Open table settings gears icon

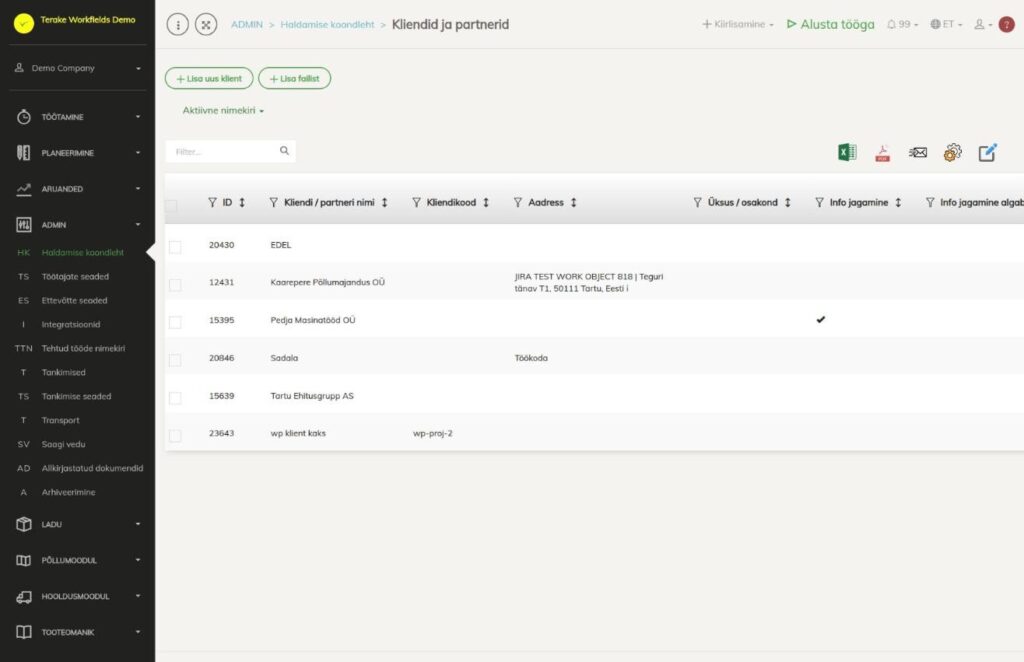(952, 153)
